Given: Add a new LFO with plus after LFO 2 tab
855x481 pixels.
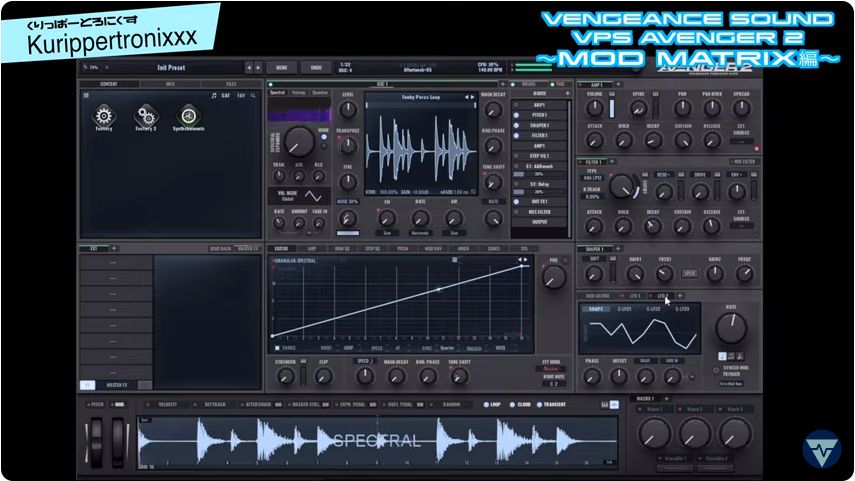Looking at the screenshot, I should (x=679, y=296).
